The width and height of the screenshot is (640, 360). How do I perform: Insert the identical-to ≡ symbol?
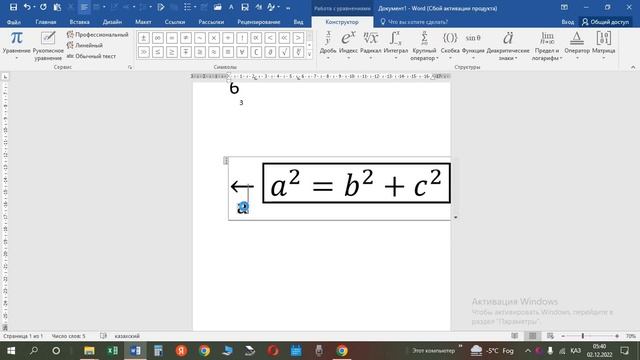pos(228,52)
